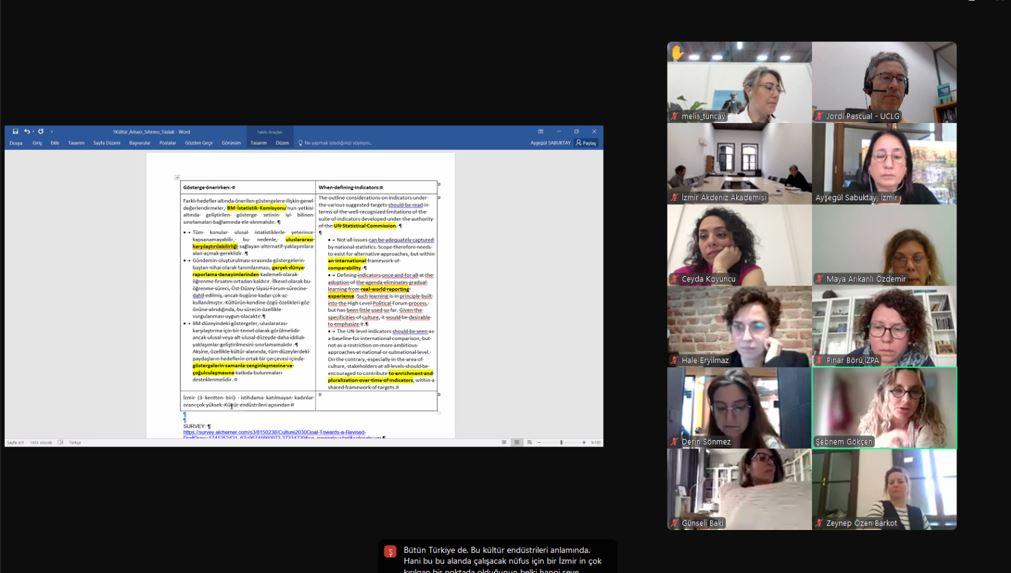Select Ceyda Koyuncu's video tile
The height and width of the screenshot is (573, 1011).
740,245
